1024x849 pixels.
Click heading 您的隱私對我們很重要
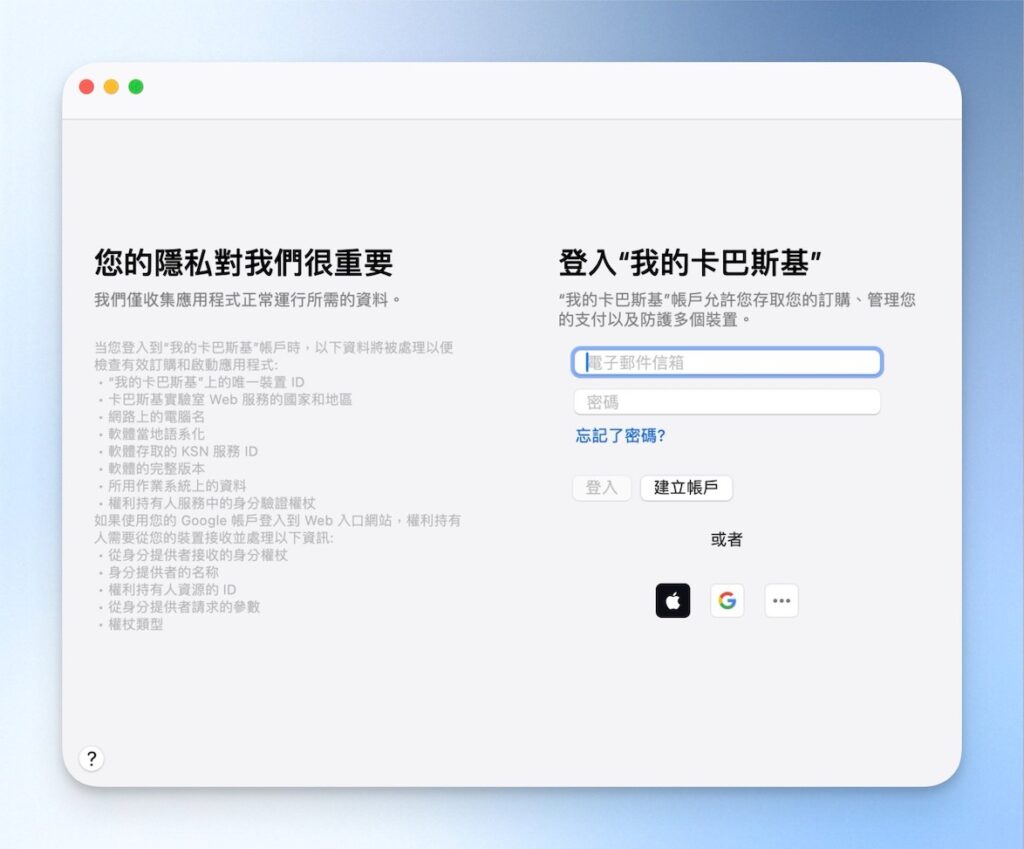(244, 263)
